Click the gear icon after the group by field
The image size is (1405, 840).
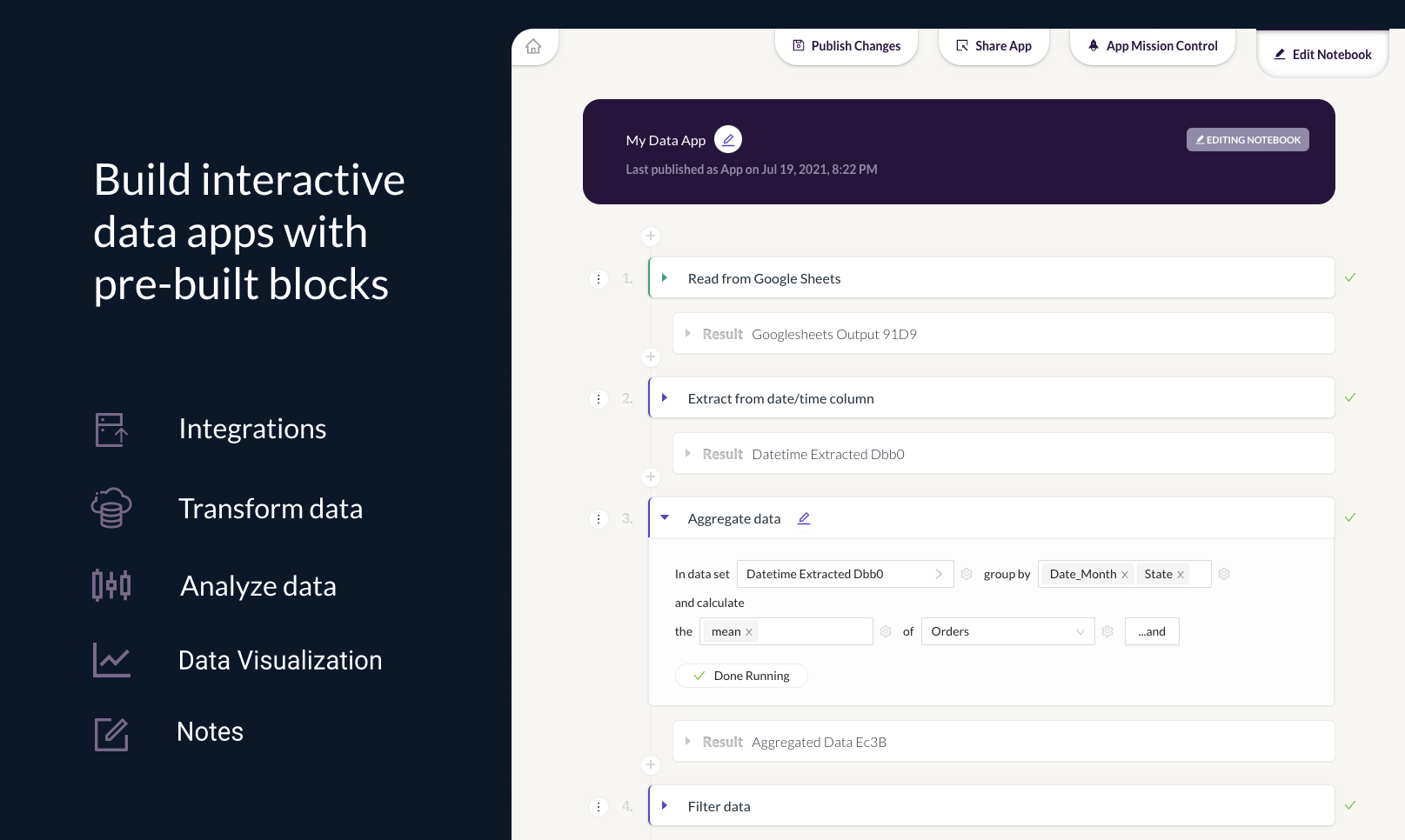tap(1224, 574)
